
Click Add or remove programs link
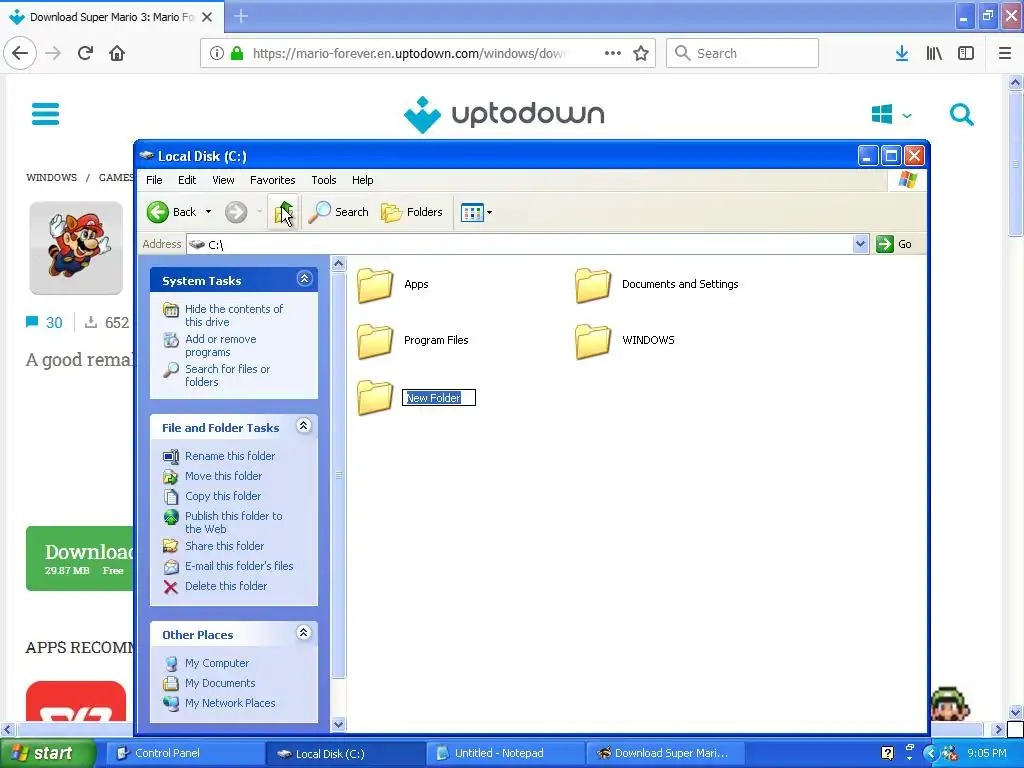pos(221,345)
